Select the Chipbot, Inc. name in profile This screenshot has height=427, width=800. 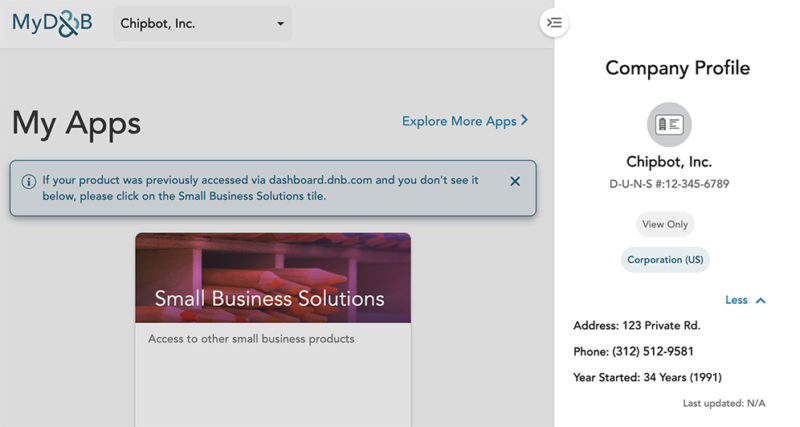click(669, 162)
